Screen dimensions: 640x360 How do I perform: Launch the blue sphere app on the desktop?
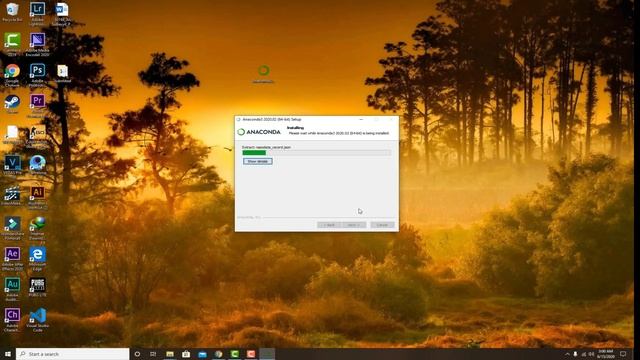(x=37, y=165)
